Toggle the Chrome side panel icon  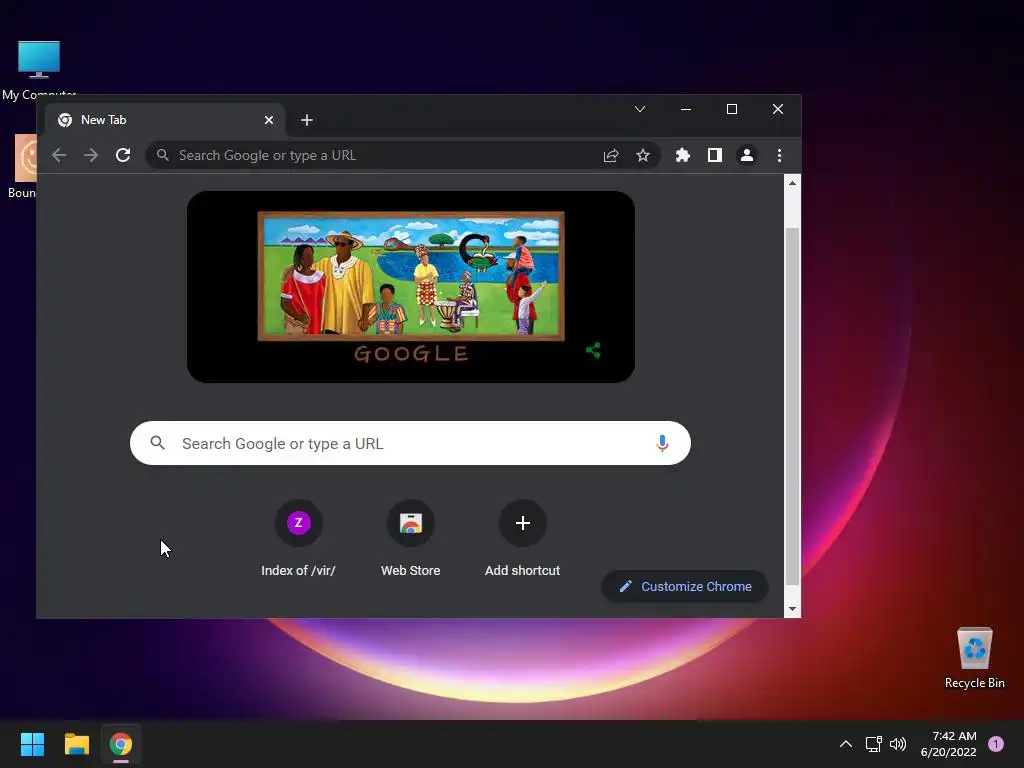714,155
